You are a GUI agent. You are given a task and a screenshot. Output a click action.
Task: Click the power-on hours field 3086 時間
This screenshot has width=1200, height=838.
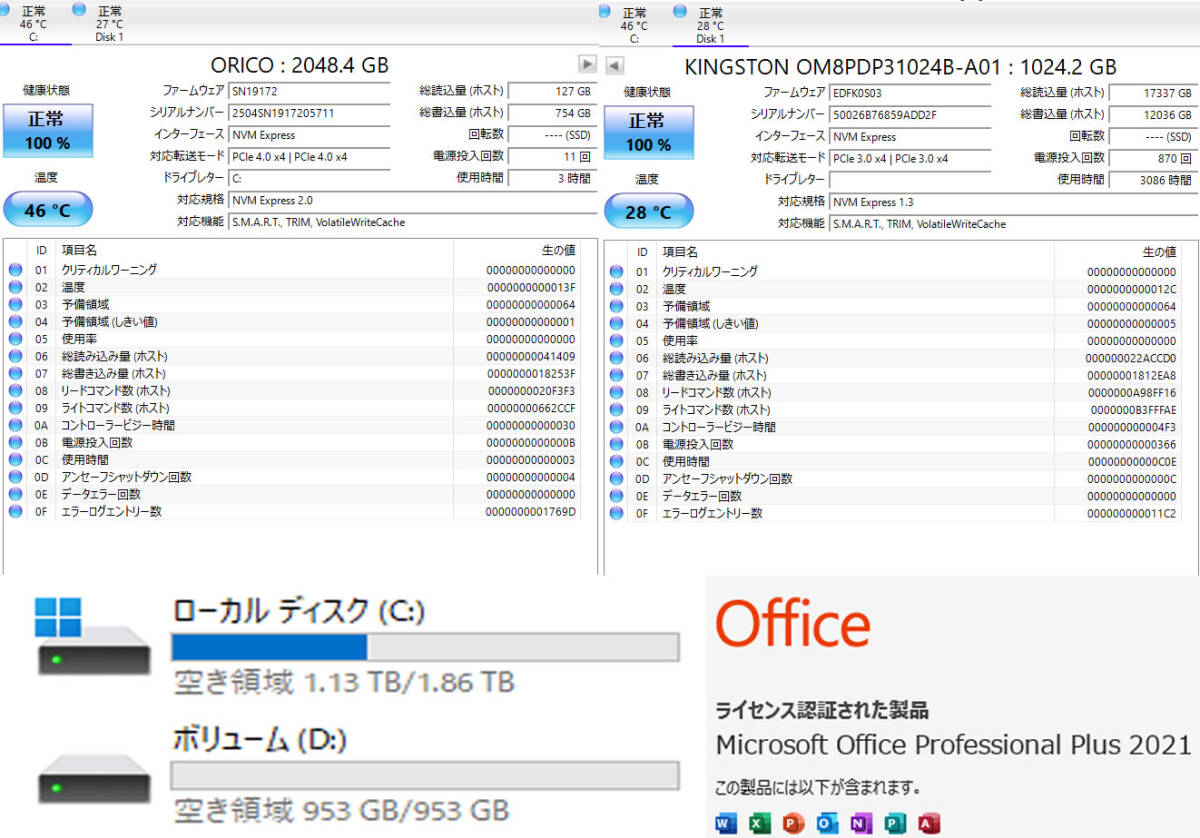(x=1153, y=180)
